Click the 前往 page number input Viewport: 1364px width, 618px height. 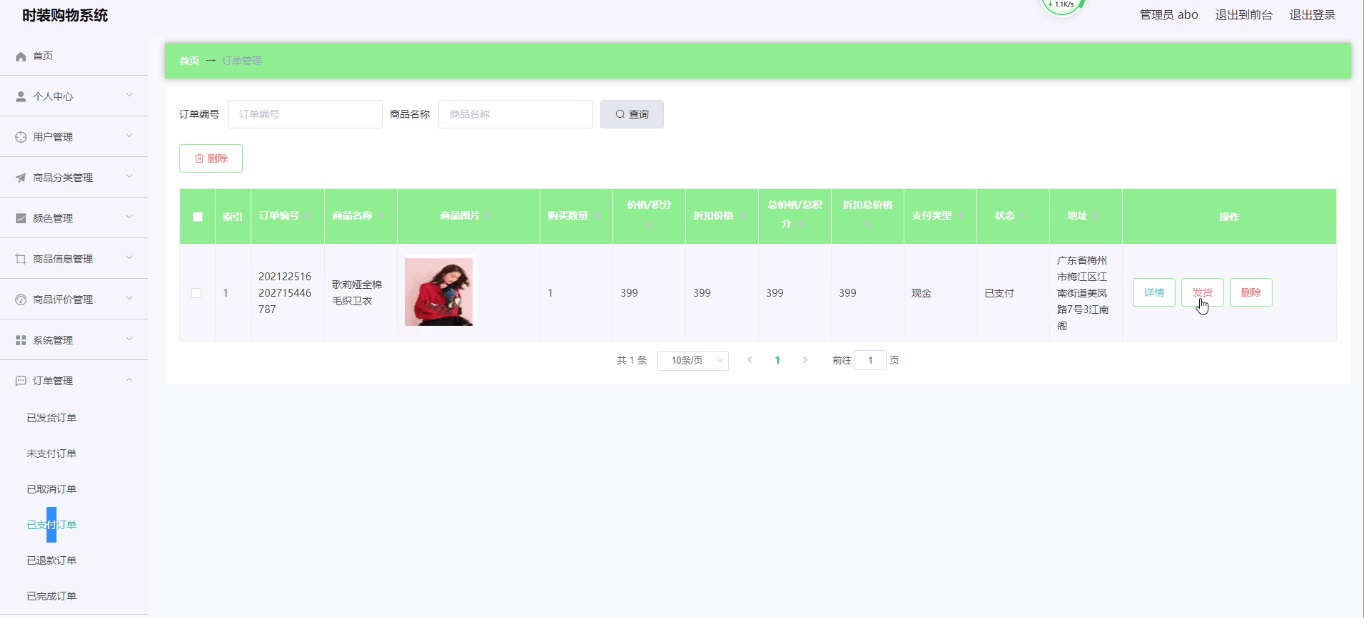[x=870, y=360]
